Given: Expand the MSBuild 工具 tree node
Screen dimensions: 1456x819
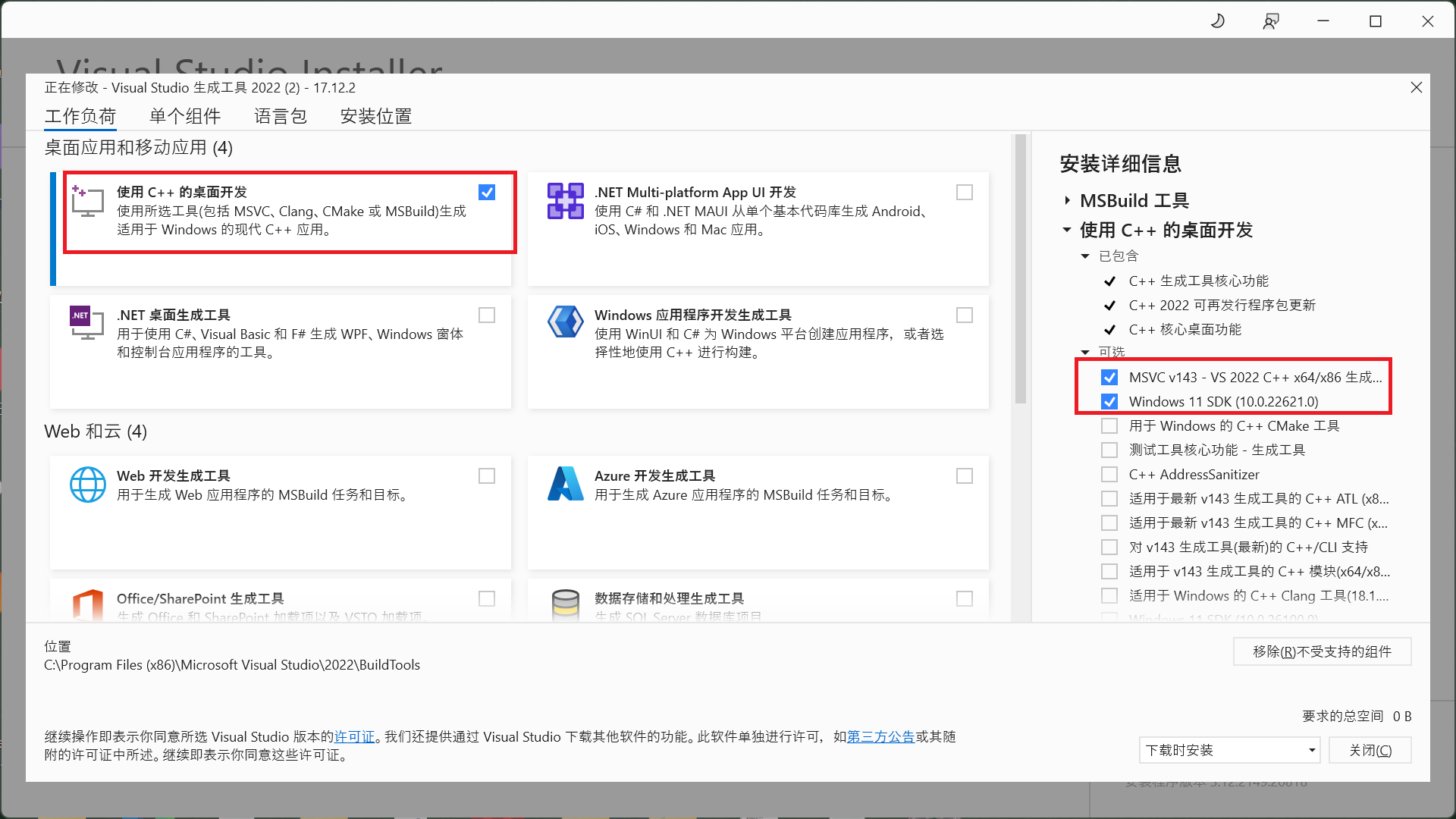Looking at the screenshot, I should pos(1067,201).
